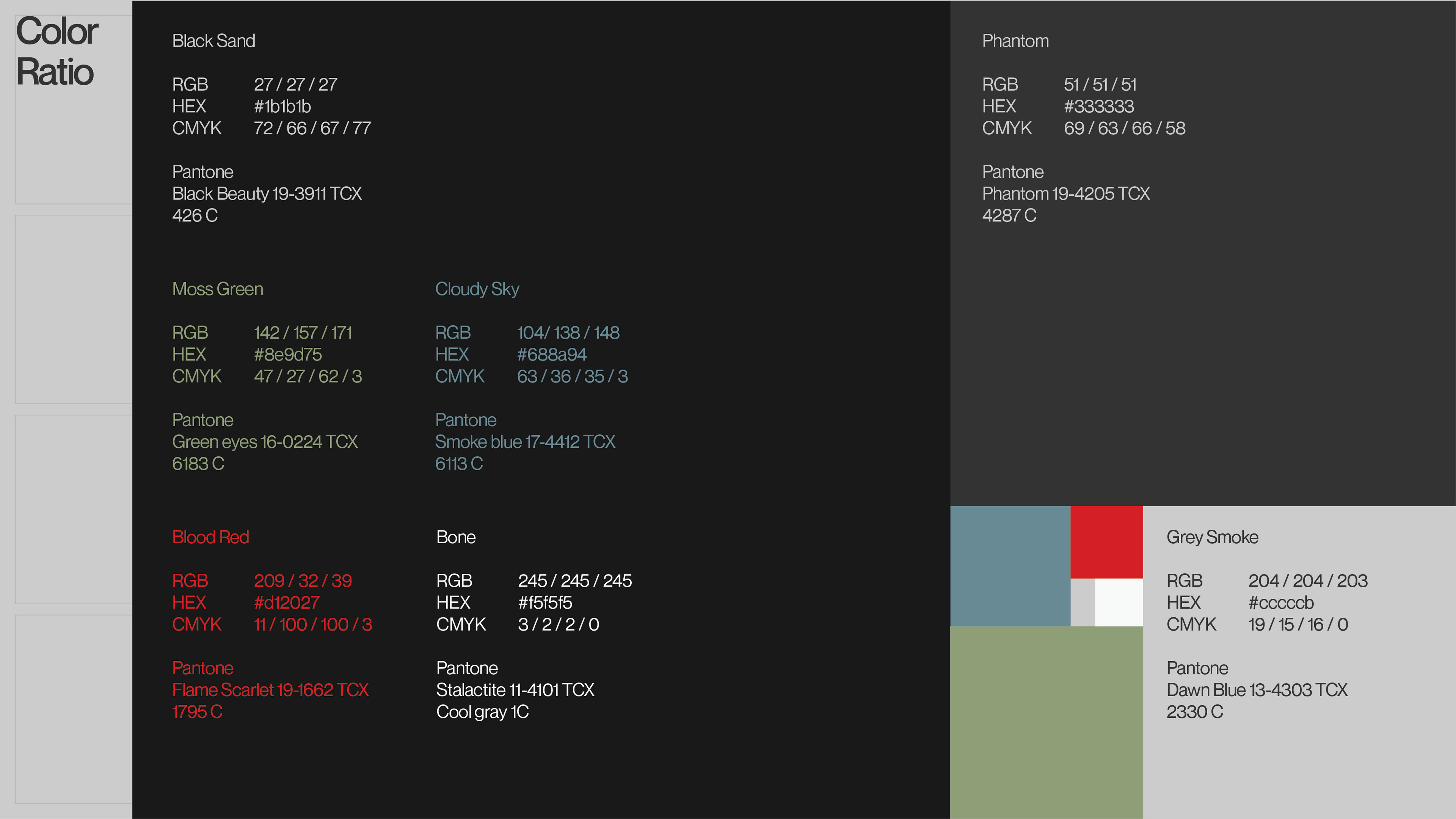Click Black Sand RGB value '27 / 27 / 27'
This screenshot has width=1456, height=819.
(x=296, y=84)
